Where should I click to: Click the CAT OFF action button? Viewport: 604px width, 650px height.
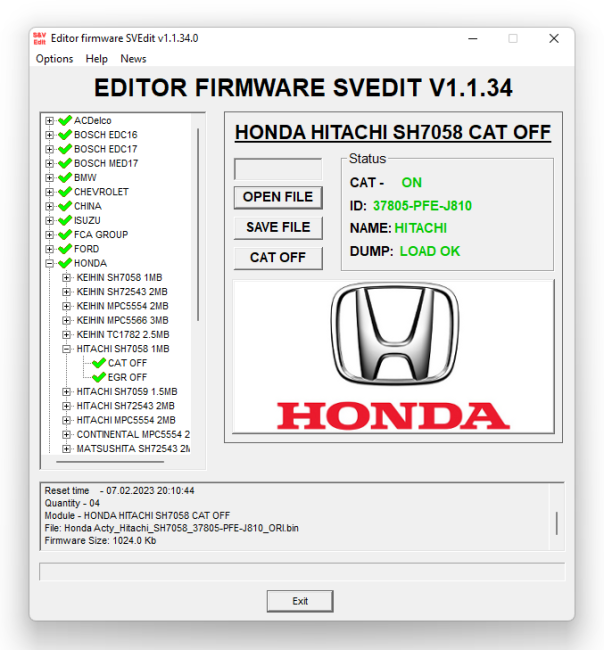(278, 258)
